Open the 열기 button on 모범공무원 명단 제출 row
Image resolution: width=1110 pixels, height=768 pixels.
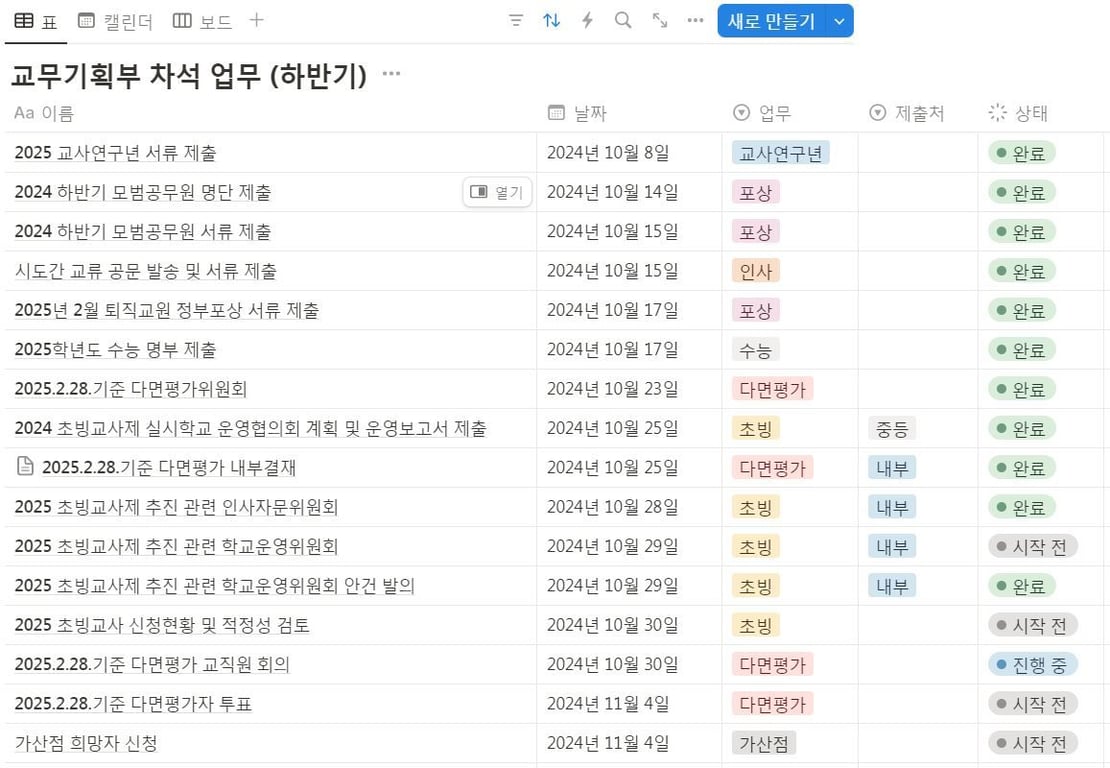(498, 192)
